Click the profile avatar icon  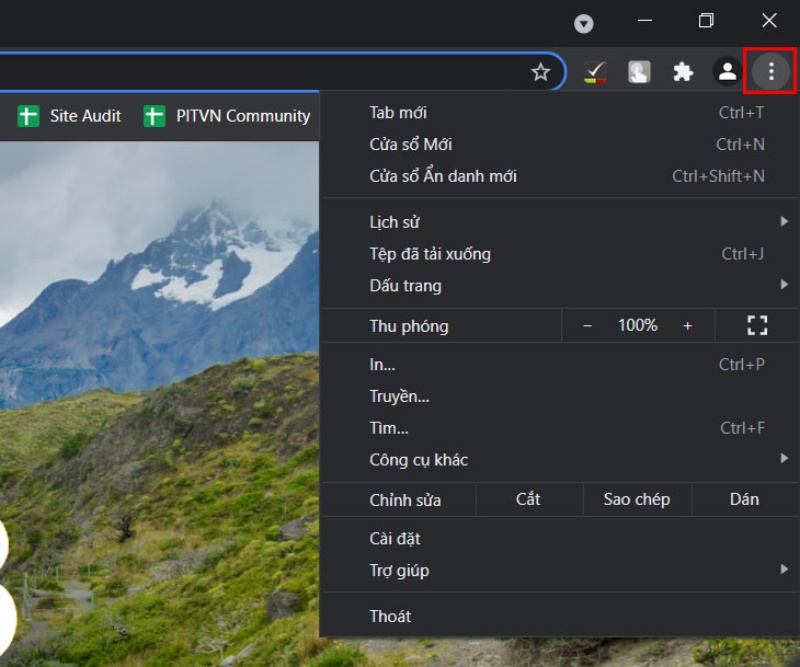[x=727, y=72]
